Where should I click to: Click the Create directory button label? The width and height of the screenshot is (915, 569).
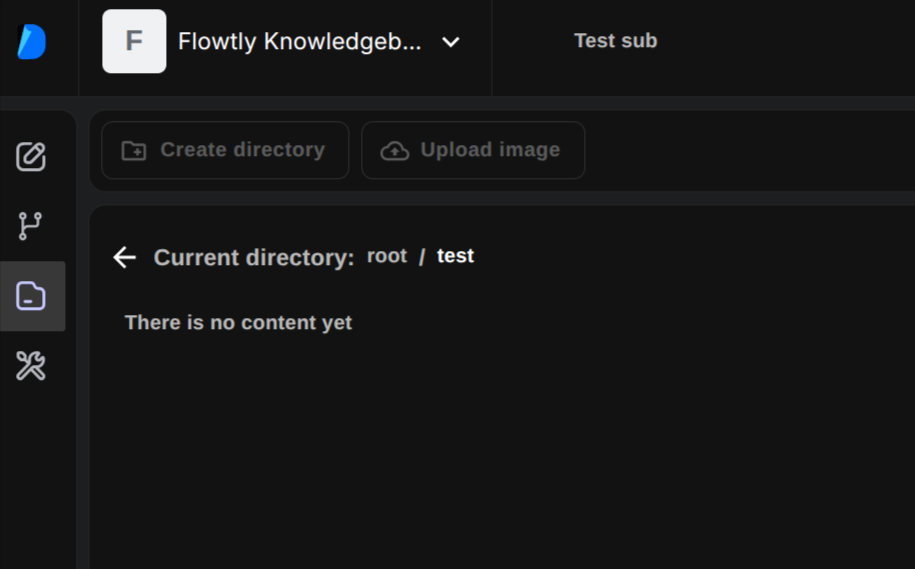[243, 150]
